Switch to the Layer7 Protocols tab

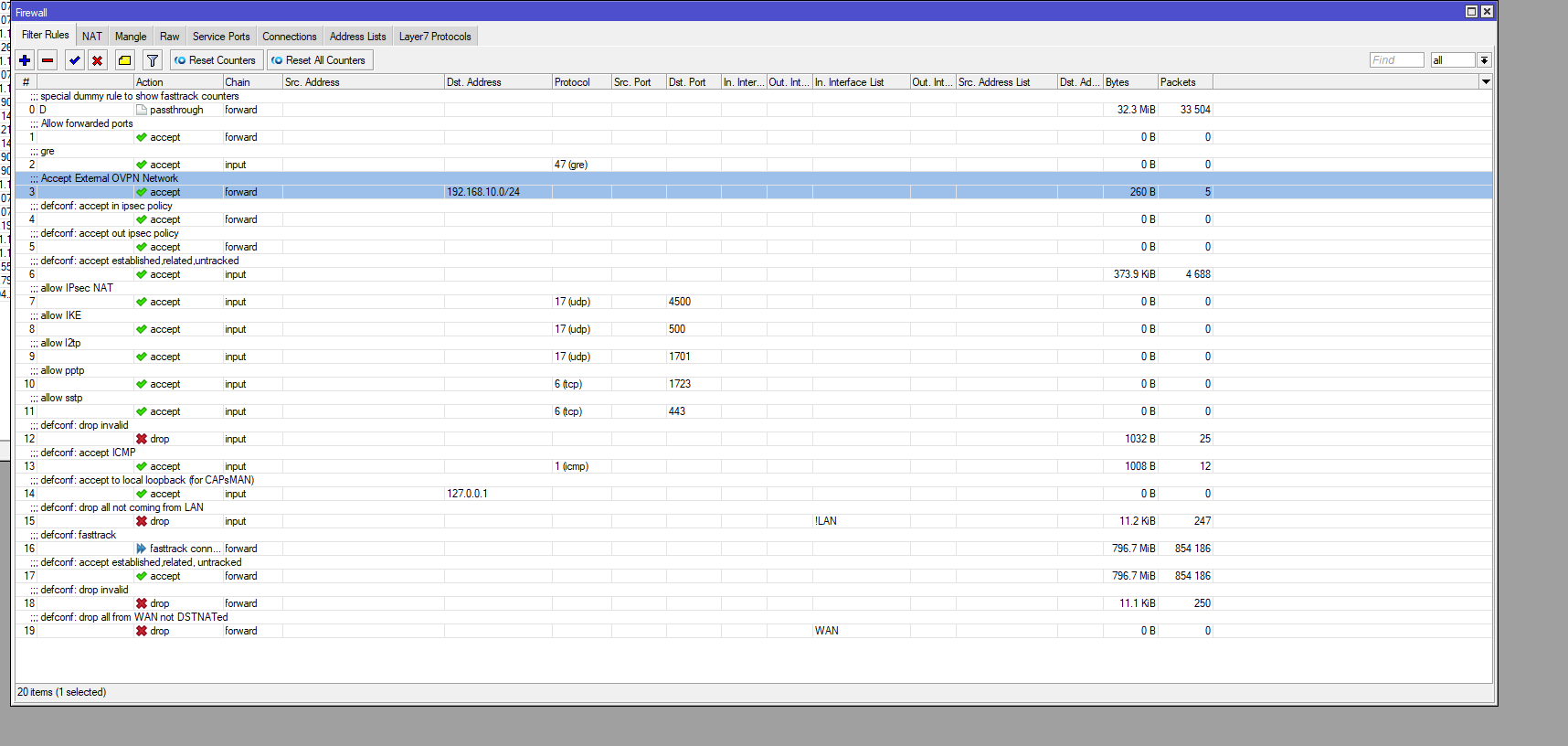(x=435, y=37)
